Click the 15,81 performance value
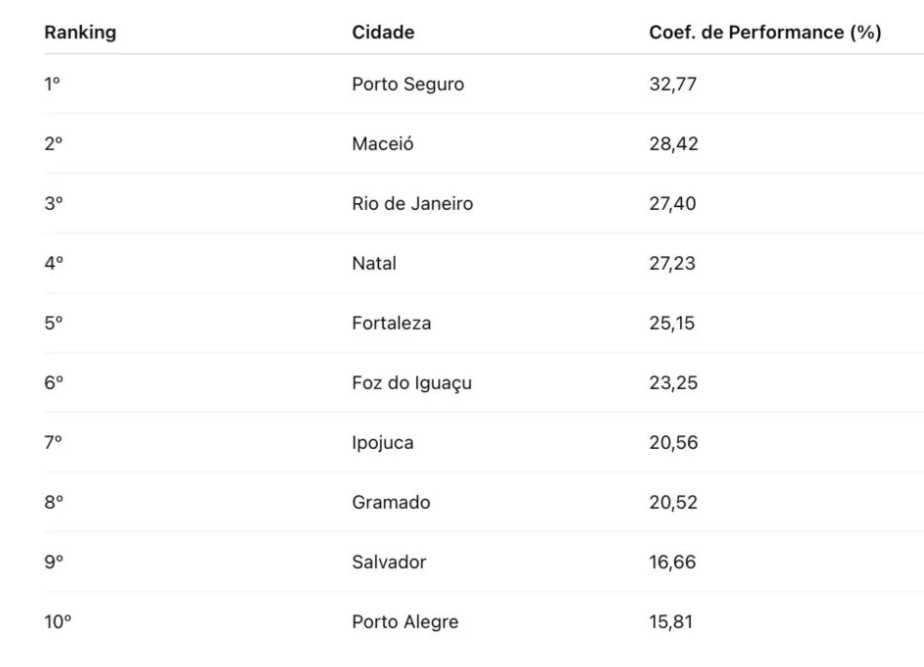The height and width of the screenshot is (667, 924). pos(671,622)
